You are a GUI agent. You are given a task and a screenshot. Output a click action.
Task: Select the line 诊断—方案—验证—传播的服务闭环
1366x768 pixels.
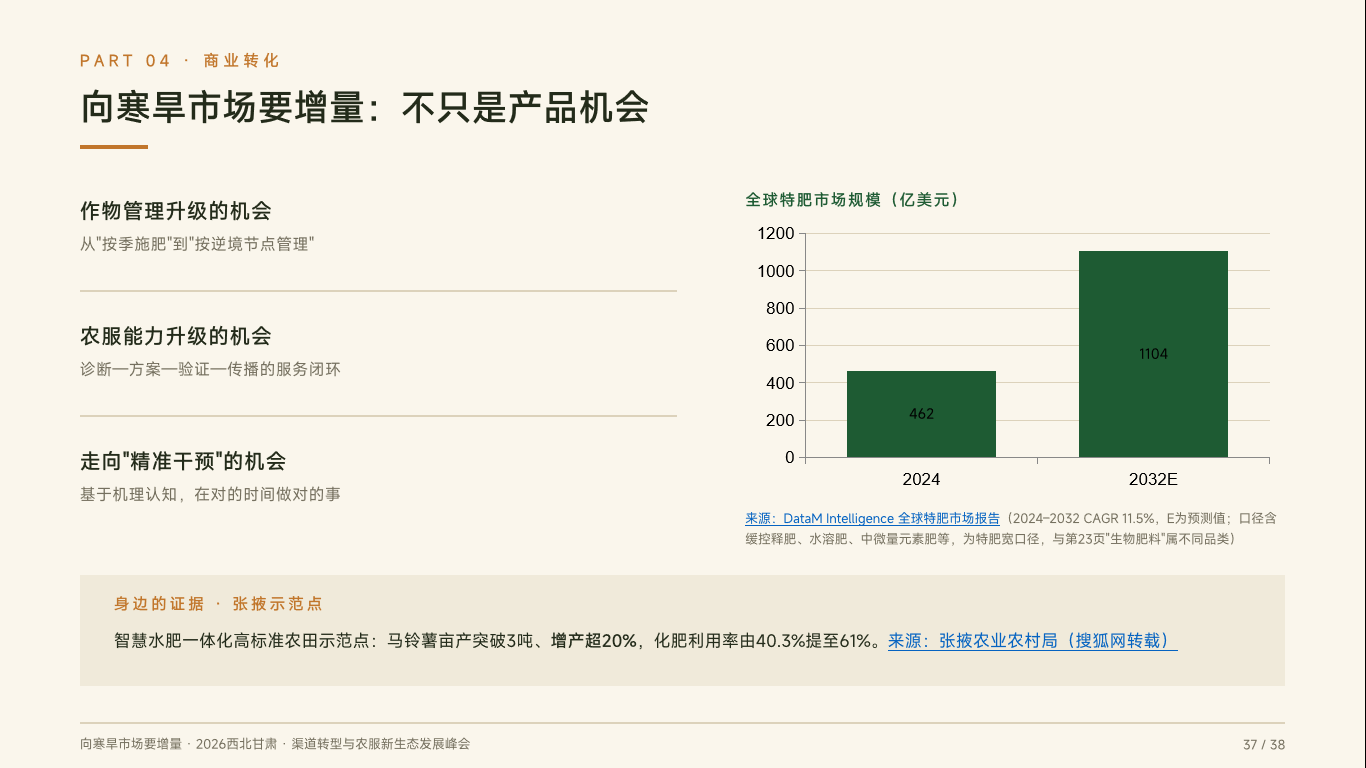click(210, 369)
